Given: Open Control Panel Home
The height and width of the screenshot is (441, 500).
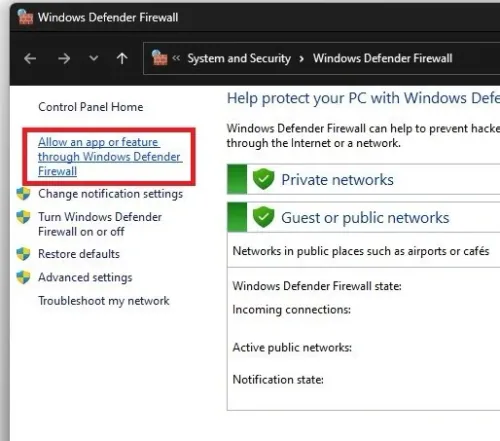Looking at the screenshot, I should (x=91, y=107).
